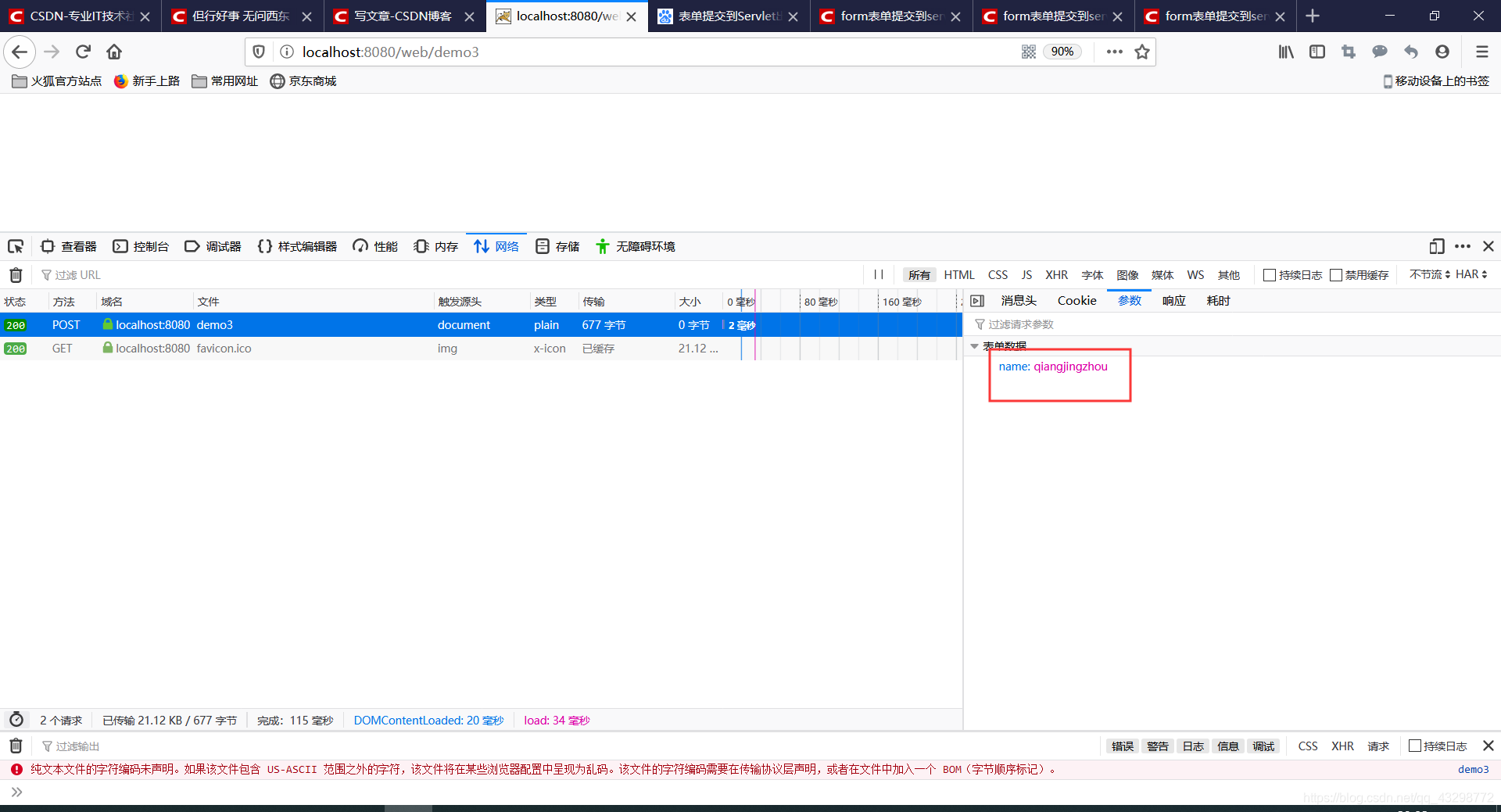Filter requests by WS type

(1195, 275)
